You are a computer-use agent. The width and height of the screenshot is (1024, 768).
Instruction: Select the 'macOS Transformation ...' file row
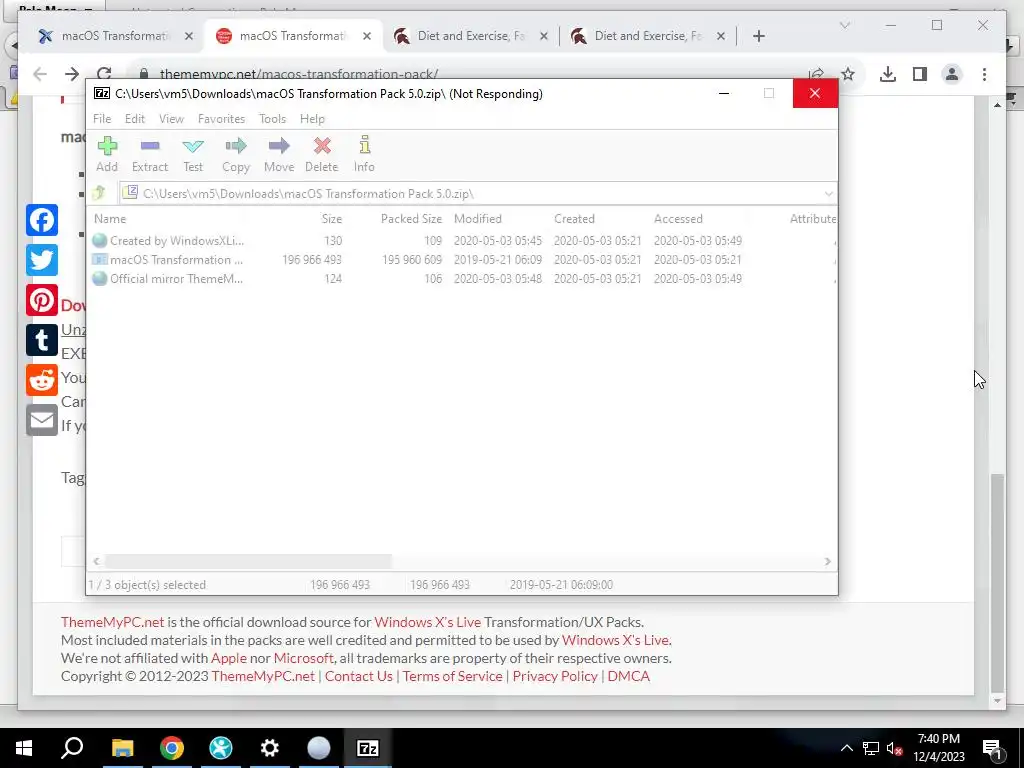461,260
